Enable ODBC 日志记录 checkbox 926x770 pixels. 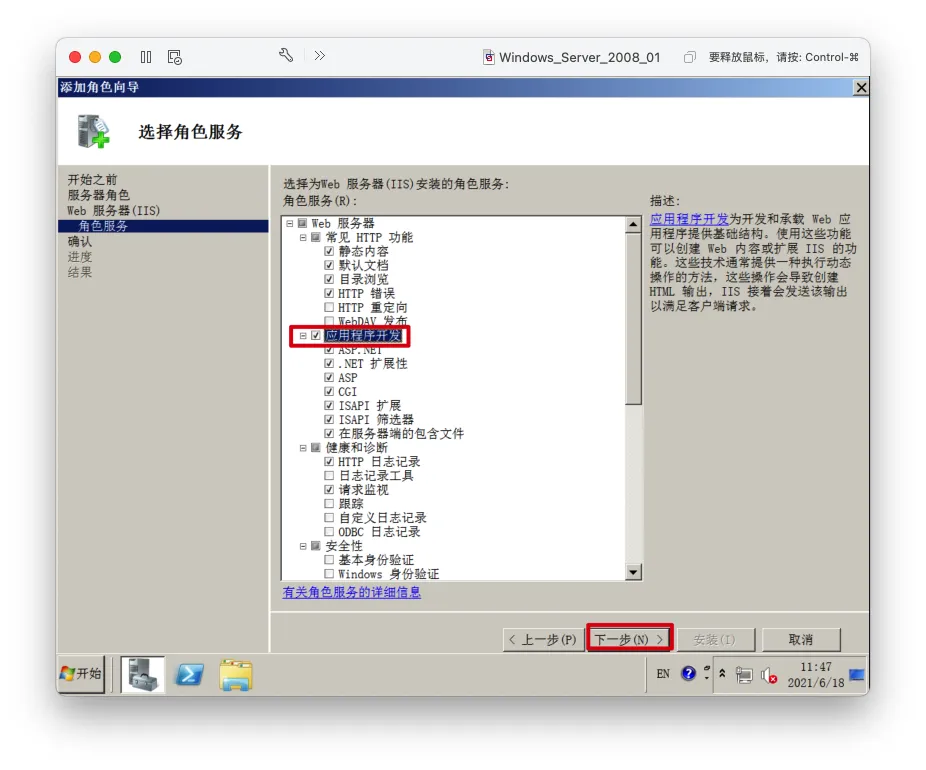pyautogui.click(x=329, y=531)
